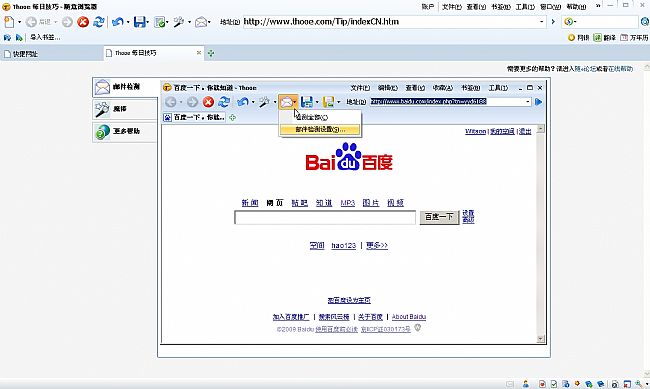
Task: Click the 万年历 calendar shortcut
Action: (x=634, y=37)
